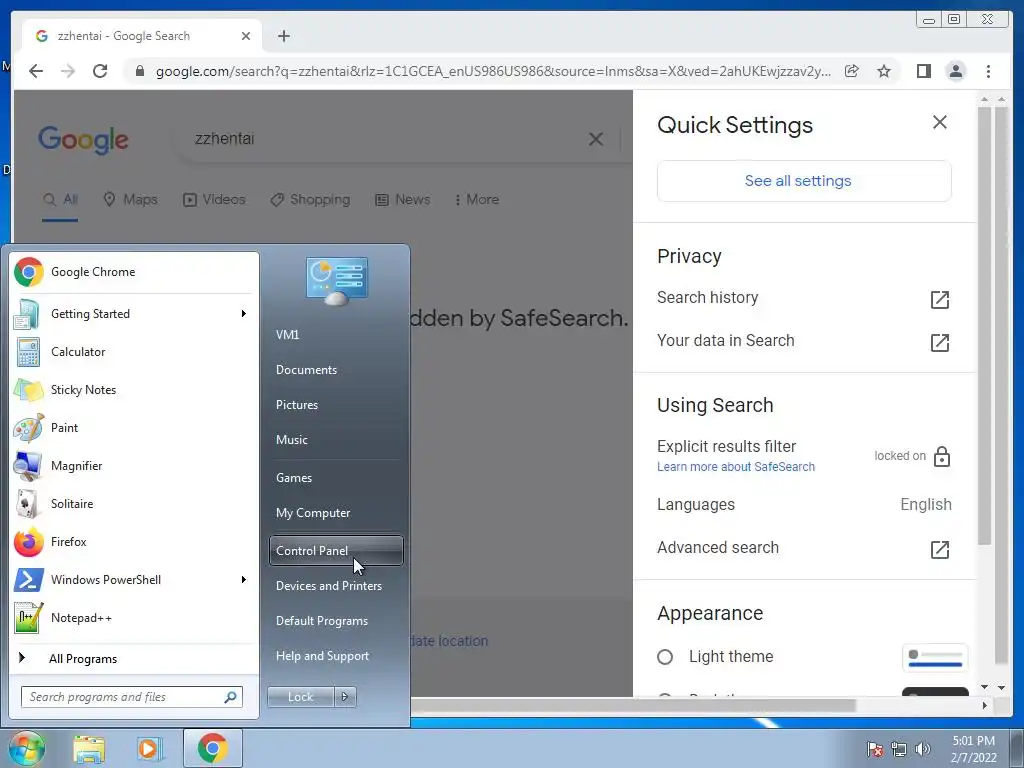Launch Paint from the Start menu
Viewport: 1024px width, 768px height.
coord(134,428)
